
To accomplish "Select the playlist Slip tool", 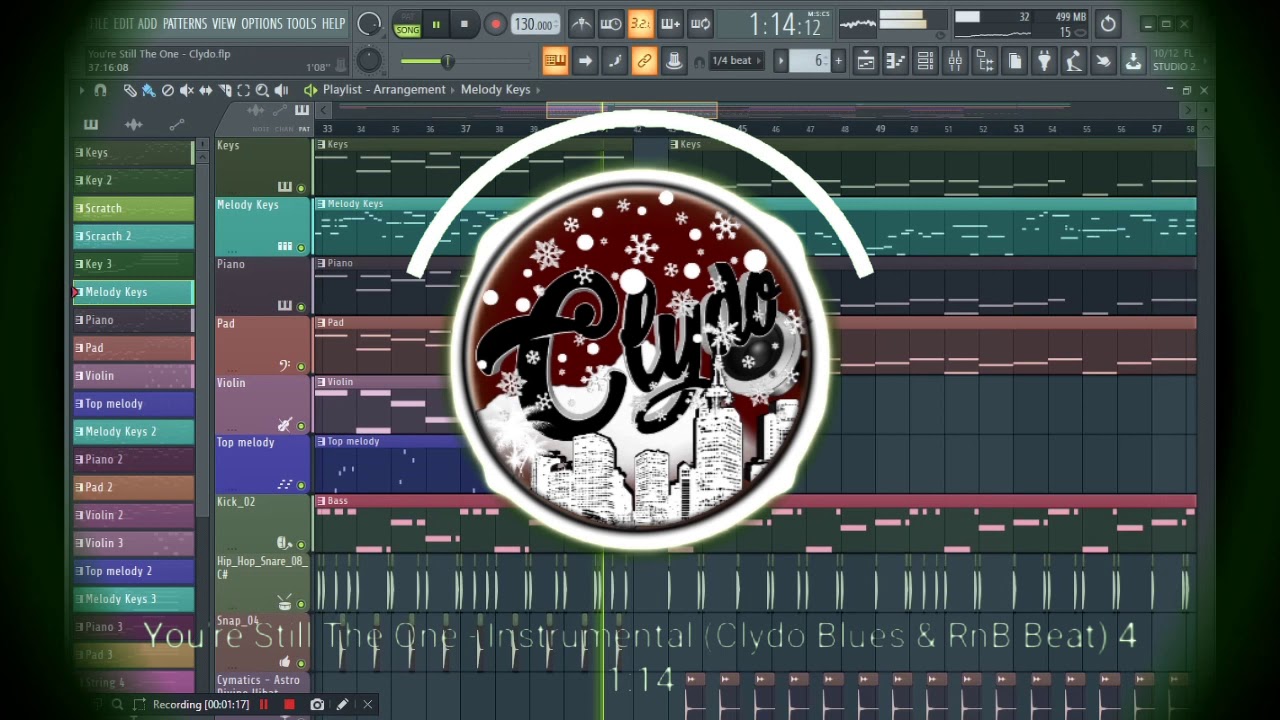I will (206, 90).
